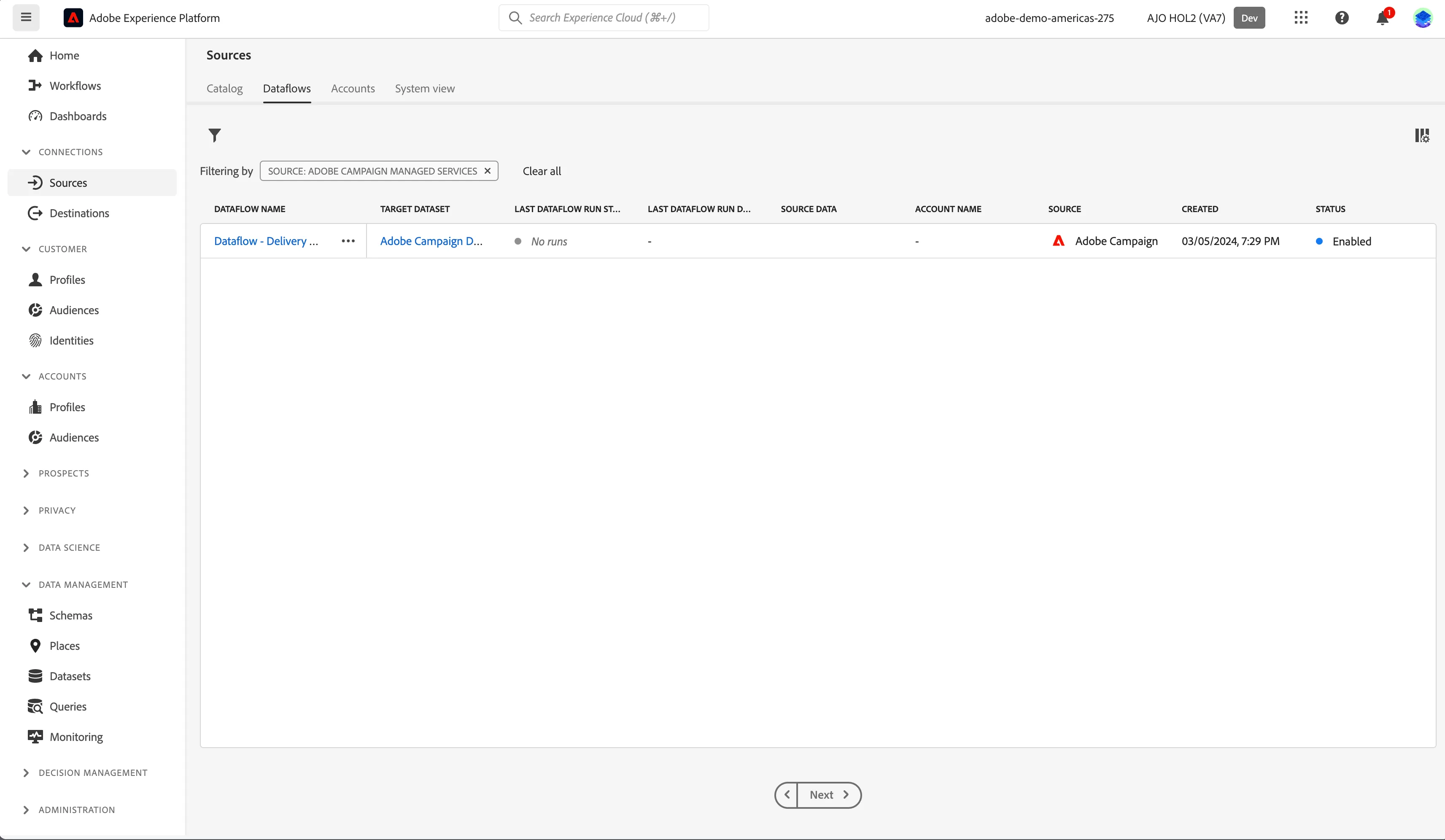Open the help menu icon
Screen dimensions: 1445x840
[1342, 18]
